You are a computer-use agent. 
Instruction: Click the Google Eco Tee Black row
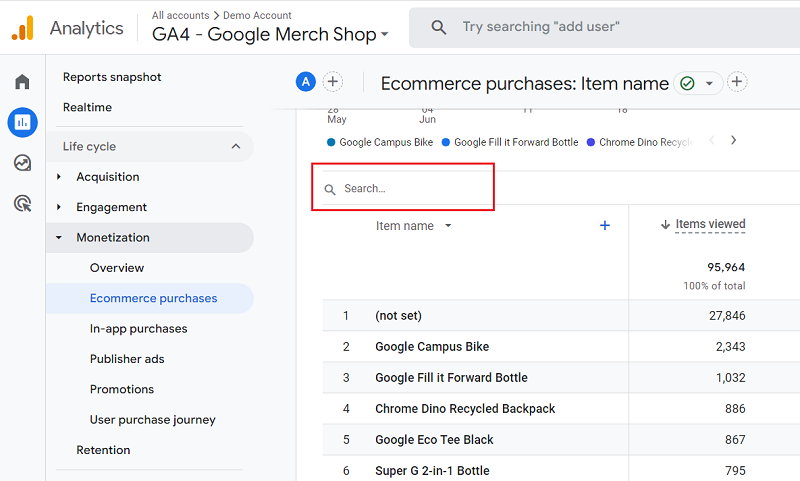(561, 440)
